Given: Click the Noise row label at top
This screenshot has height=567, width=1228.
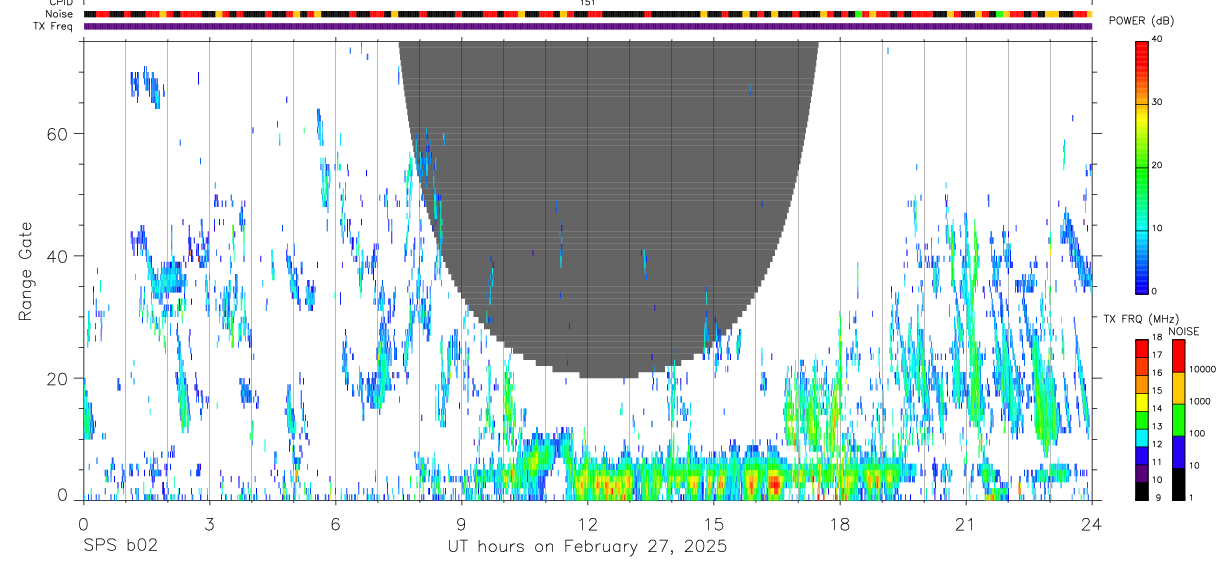Looking at the screenshot, I should click(x=60, y=14).
